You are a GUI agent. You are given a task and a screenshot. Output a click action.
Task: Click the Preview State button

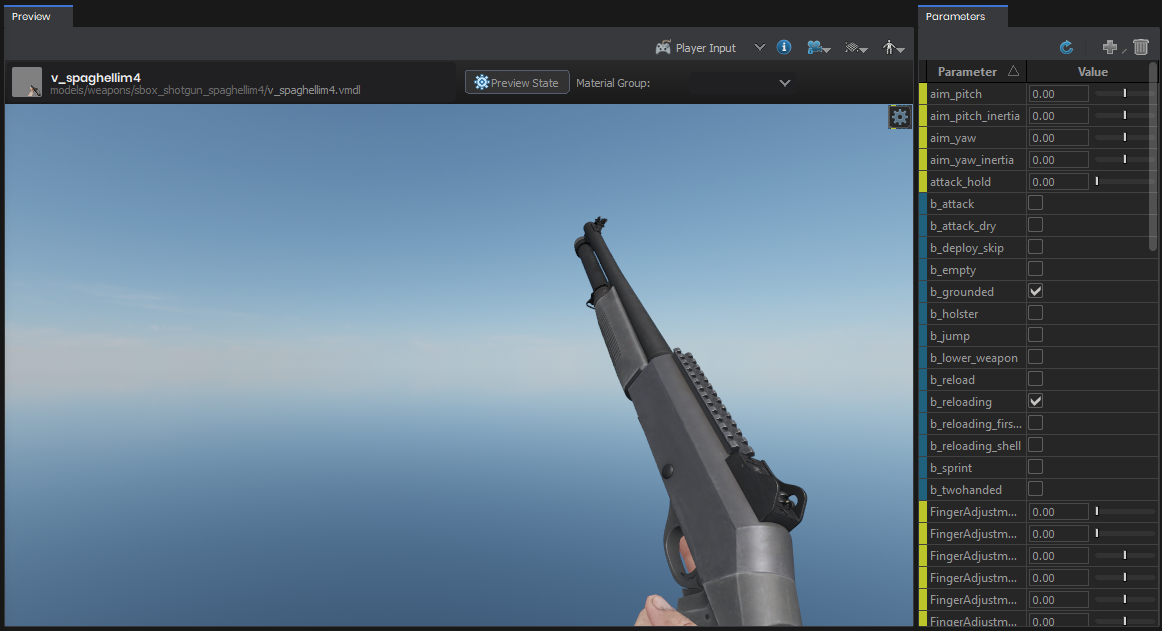517,83
